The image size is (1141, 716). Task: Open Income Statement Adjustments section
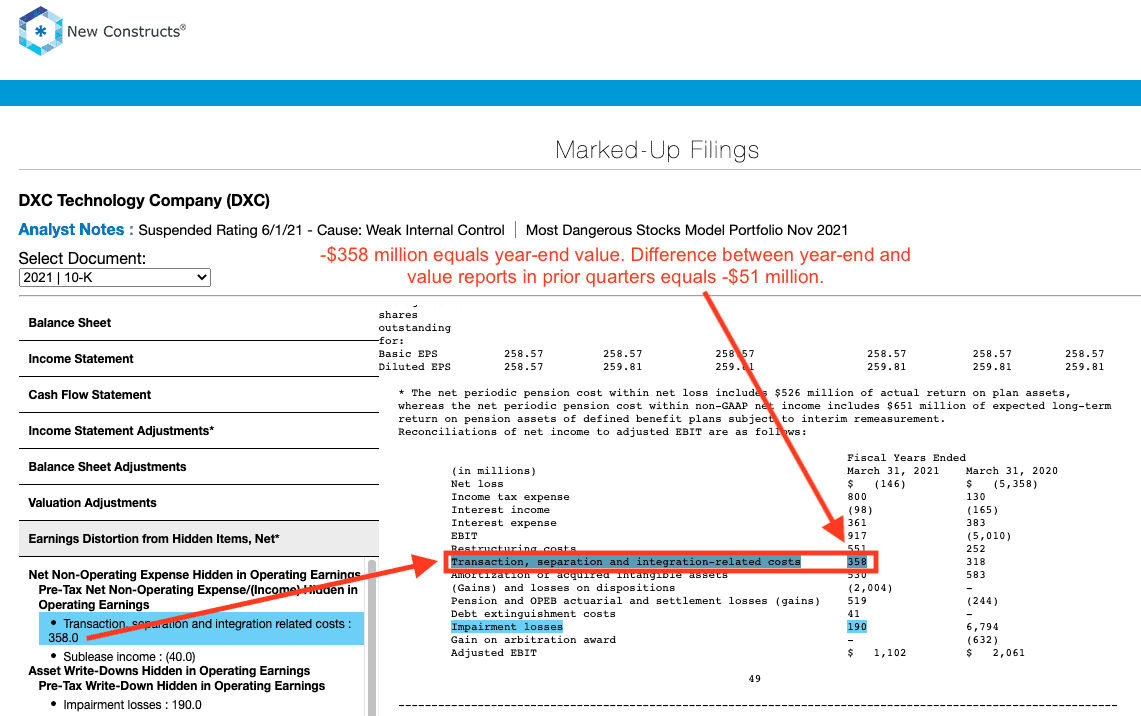click(x=199, y=431)
